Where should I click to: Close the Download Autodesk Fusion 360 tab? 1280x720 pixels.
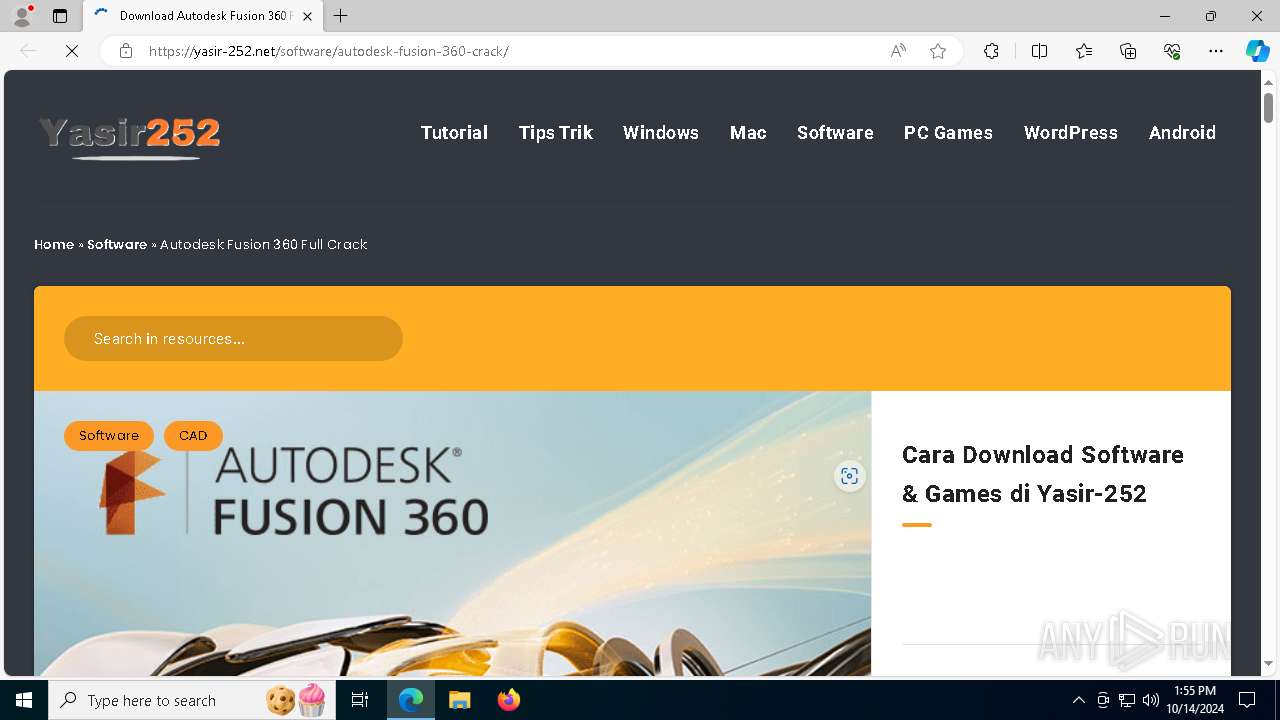click(307, 16)
